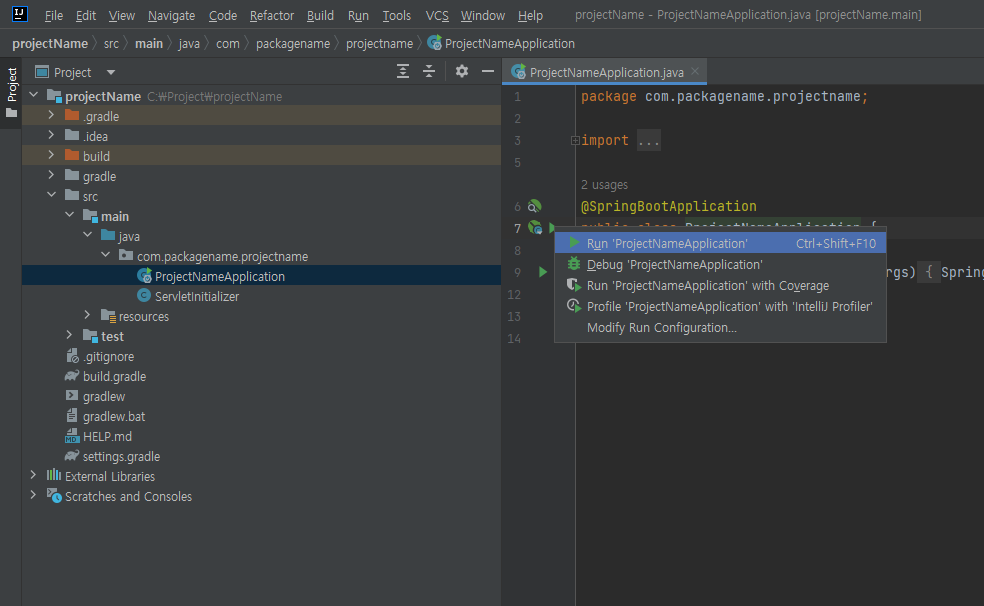
Task: Click the green run arrow on line 9
Action: tap(543, 272)
